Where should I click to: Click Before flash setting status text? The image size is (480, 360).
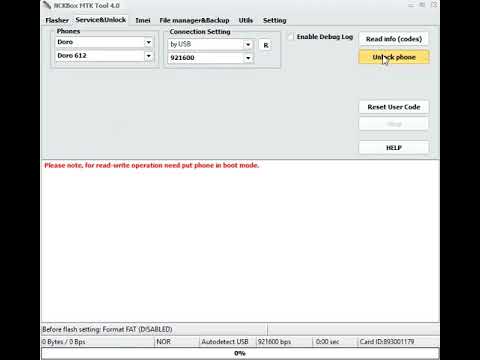[107, 329]
